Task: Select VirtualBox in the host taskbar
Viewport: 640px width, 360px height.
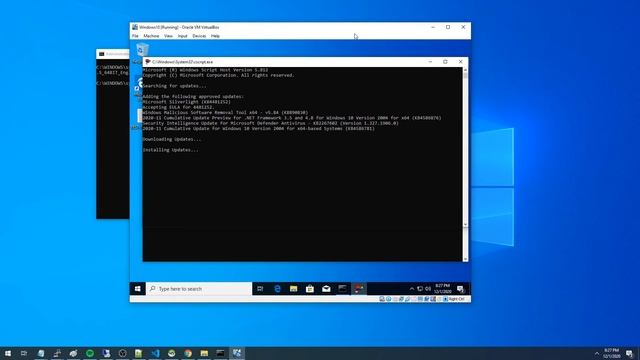Action: coord(237,353)
